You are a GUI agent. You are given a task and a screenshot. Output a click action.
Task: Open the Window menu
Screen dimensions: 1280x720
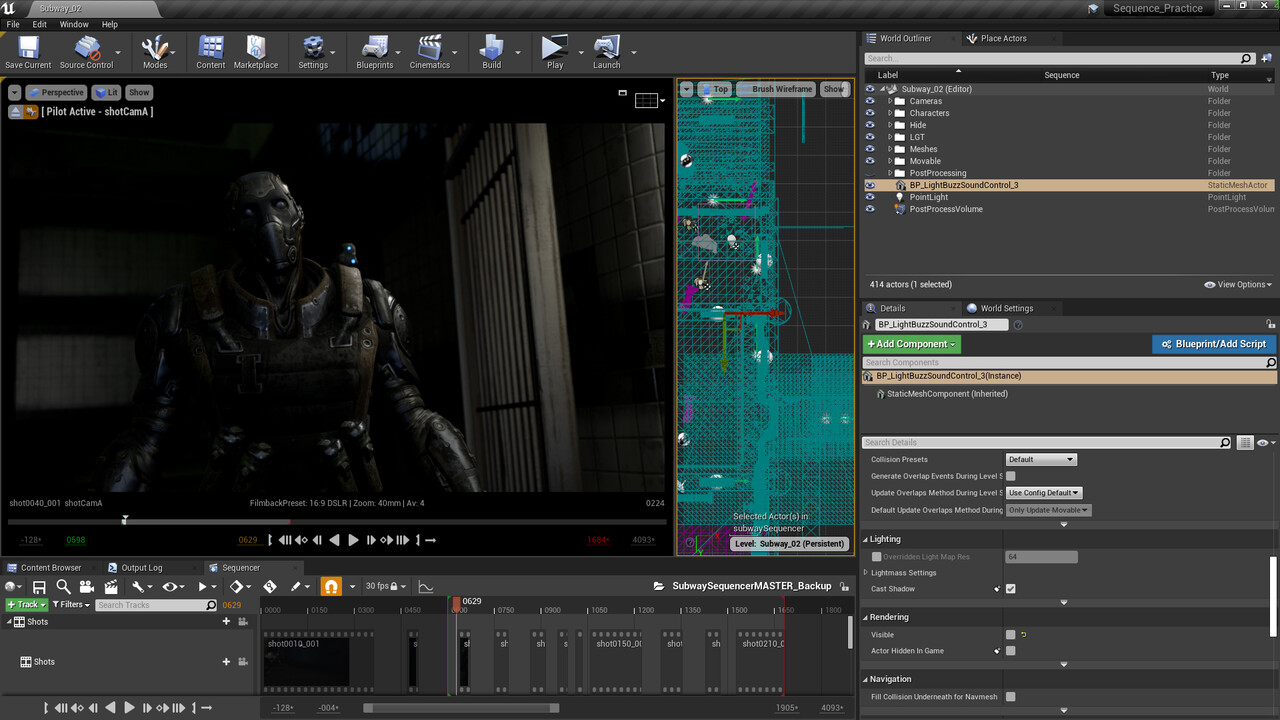(x=74, y=24)
